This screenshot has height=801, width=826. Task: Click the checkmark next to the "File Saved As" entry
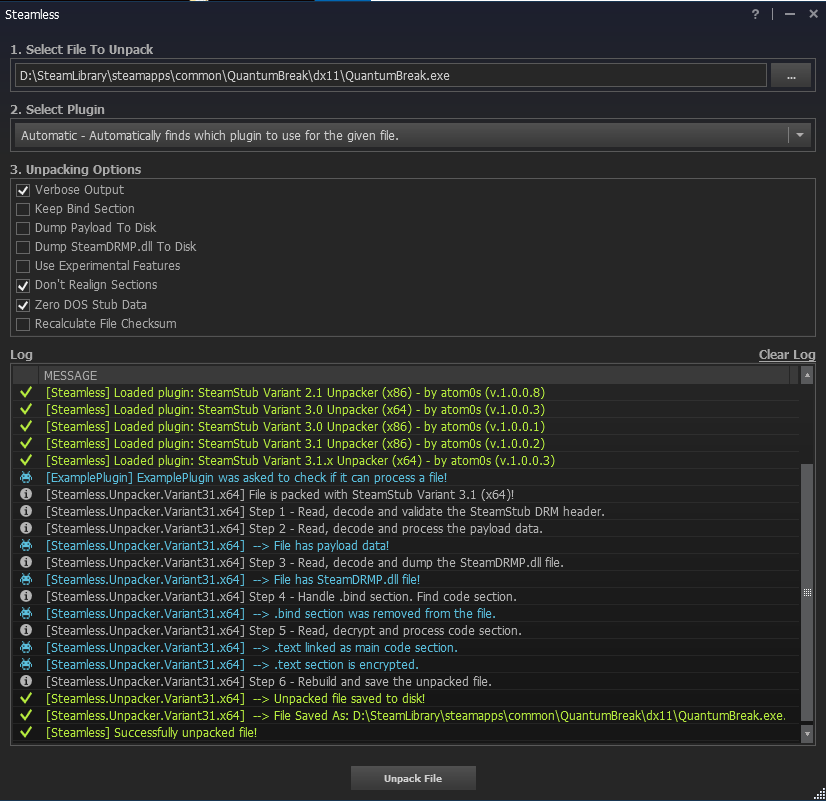[25, 715]
